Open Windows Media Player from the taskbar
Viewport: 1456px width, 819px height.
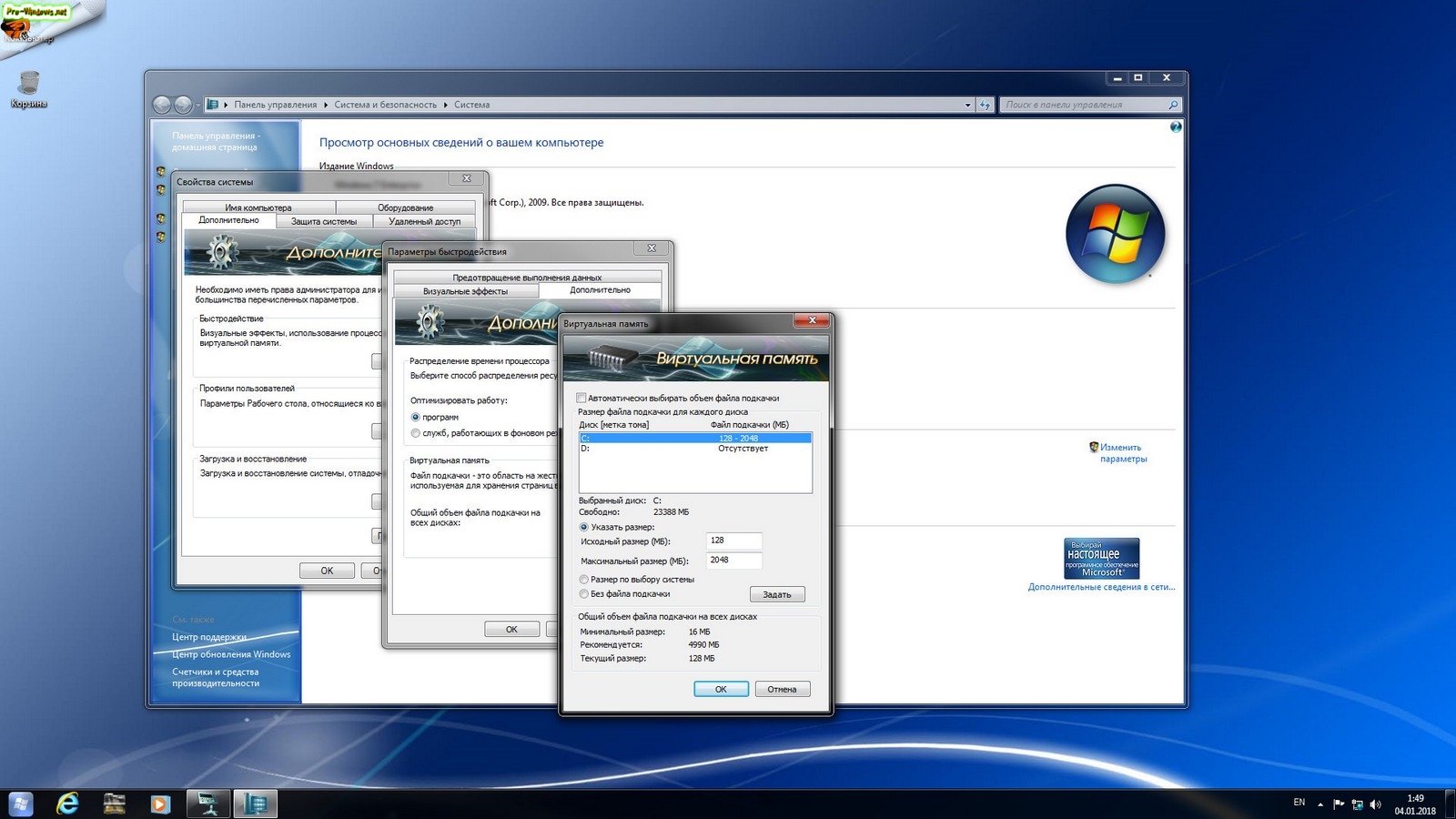pyautogui.click(x=160, y=804)
